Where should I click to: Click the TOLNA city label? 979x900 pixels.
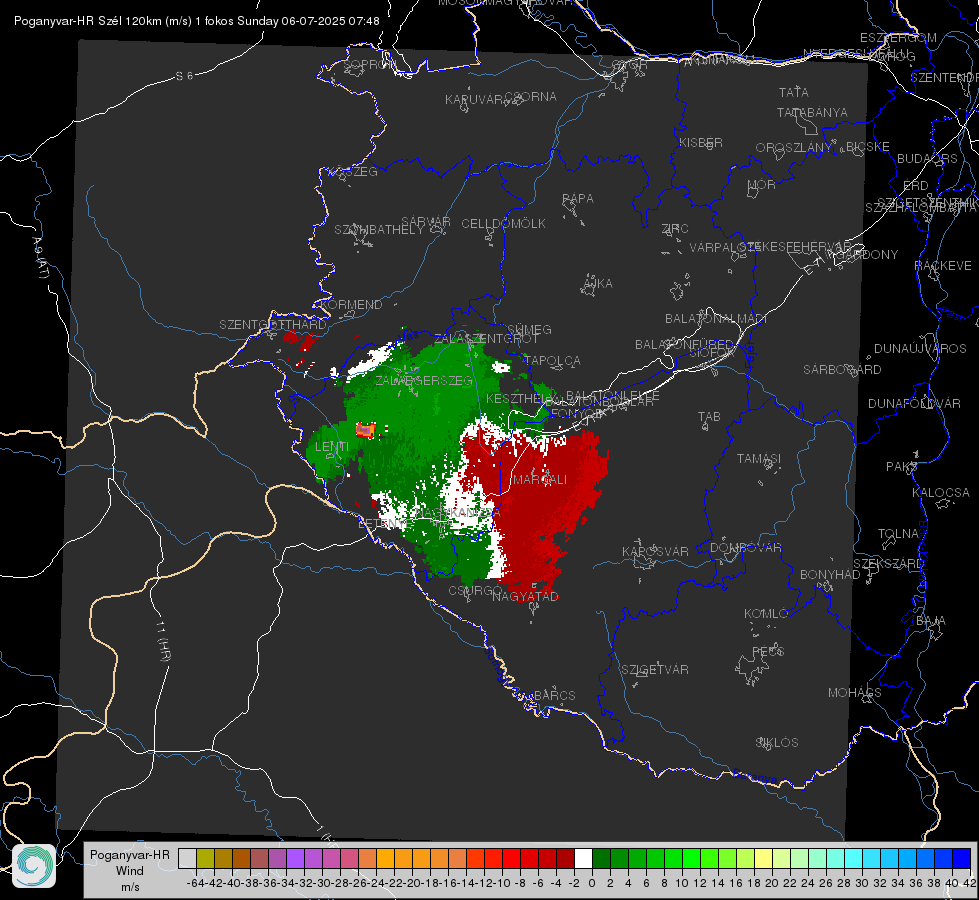pyautogui.click(x=898, y=534)
